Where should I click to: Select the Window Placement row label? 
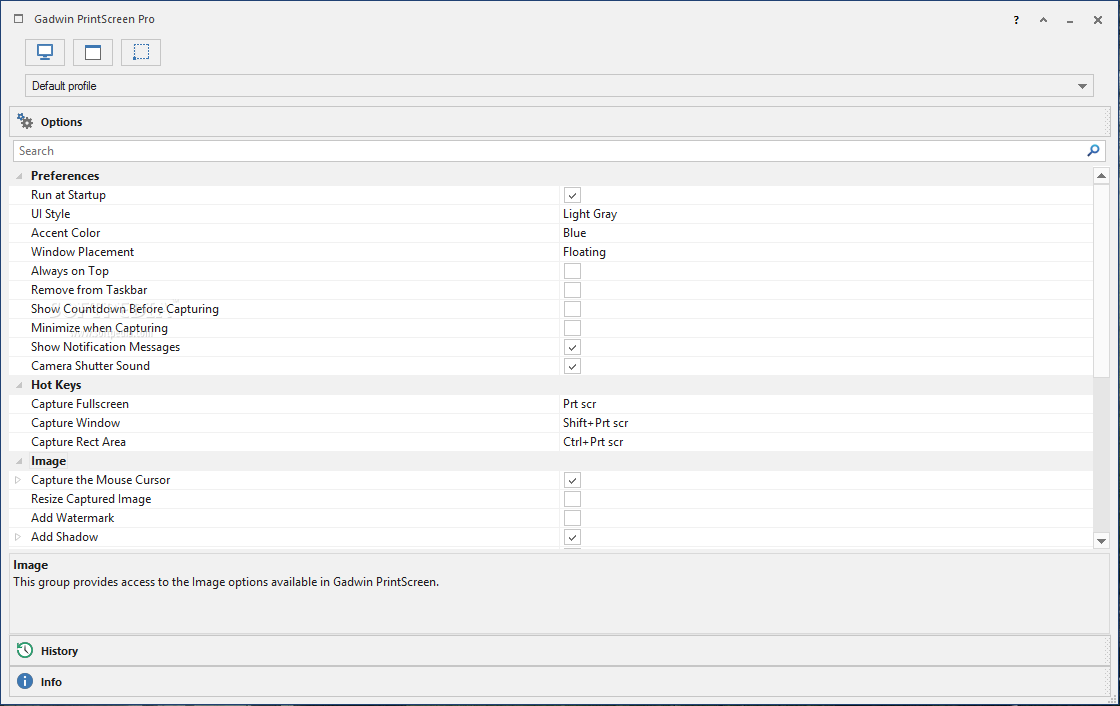coord(82,252)
